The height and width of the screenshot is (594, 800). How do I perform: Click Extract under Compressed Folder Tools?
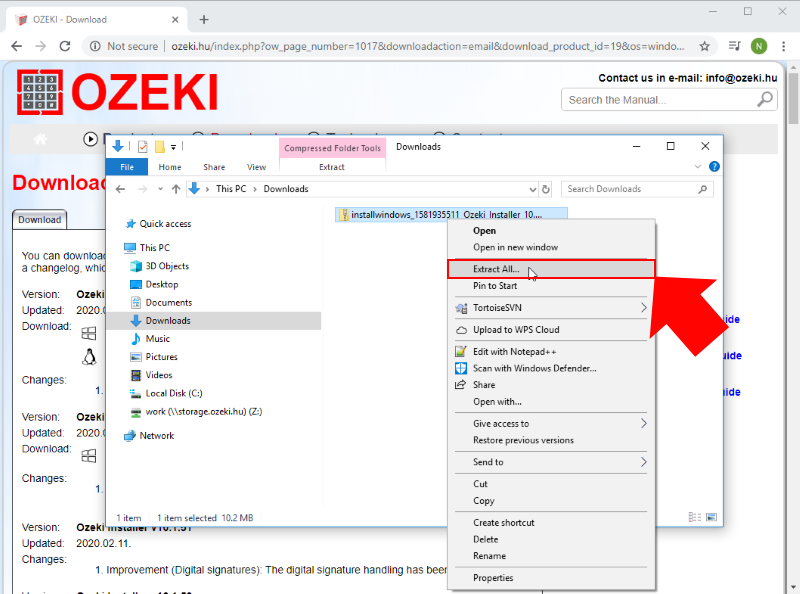331,167
